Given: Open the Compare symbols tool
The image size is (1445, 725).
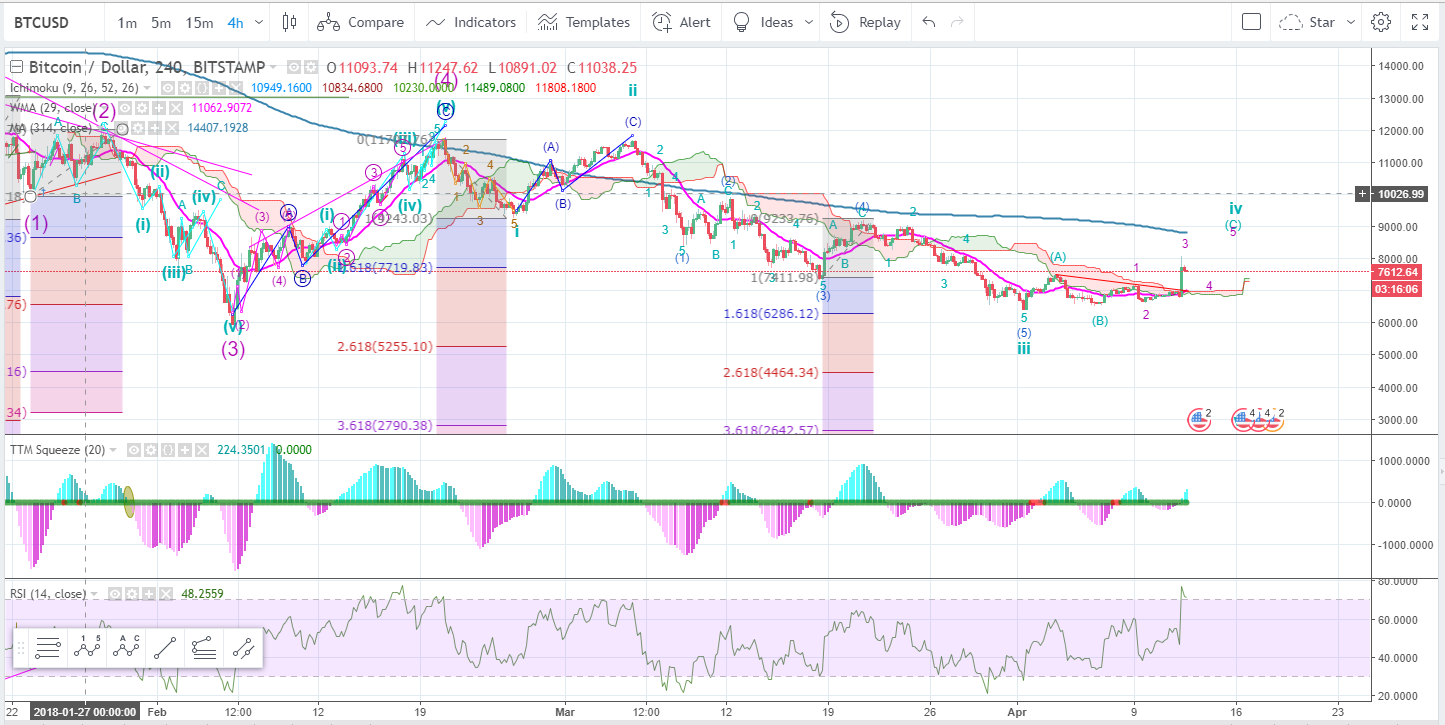Looking at the screenshot, I should pos(362,22).
